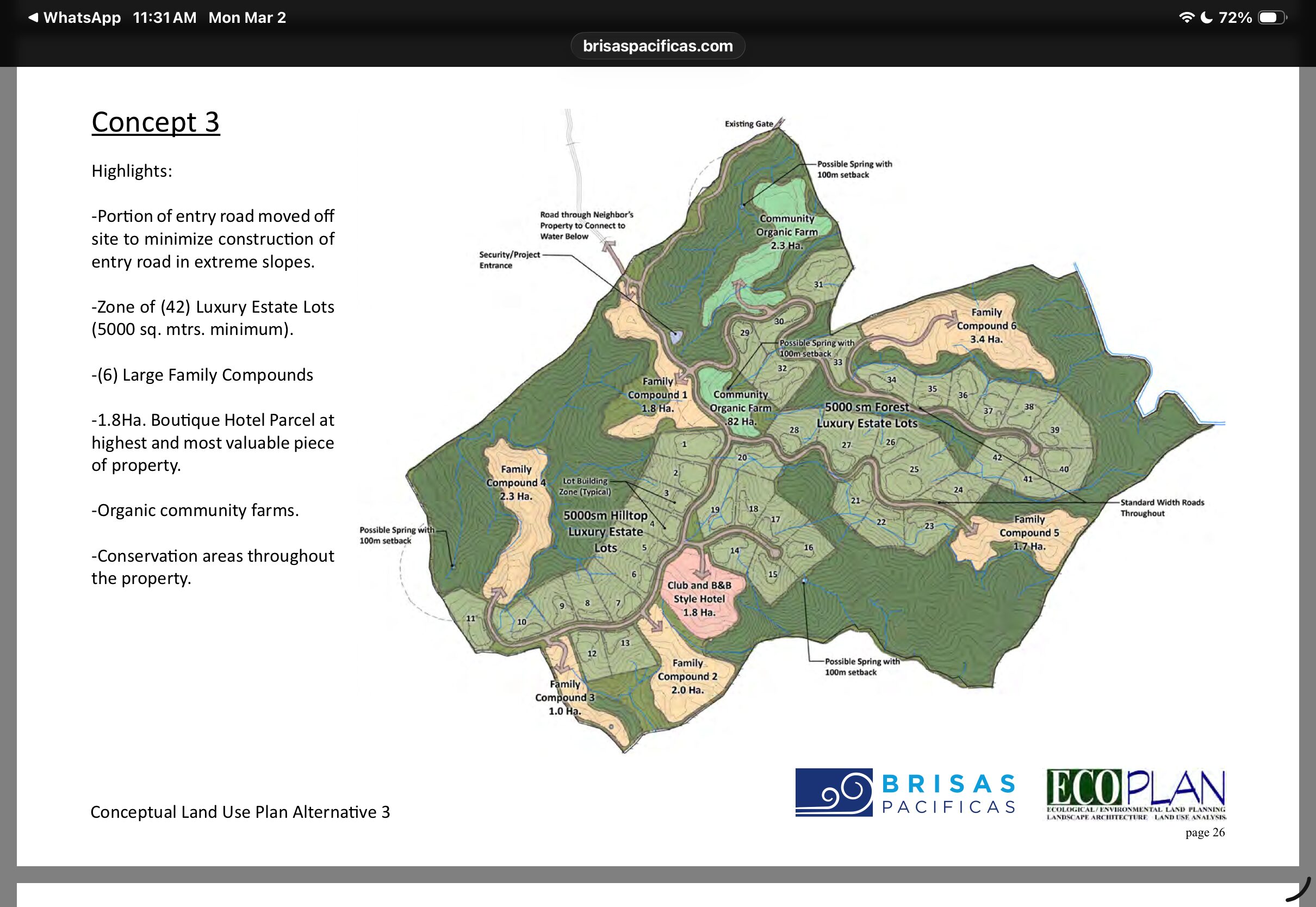Screen dimensions: 1316x907
Task: Click the Conceptual Land Use Plan Alternative 3 caption
Action: pos(240,812)
